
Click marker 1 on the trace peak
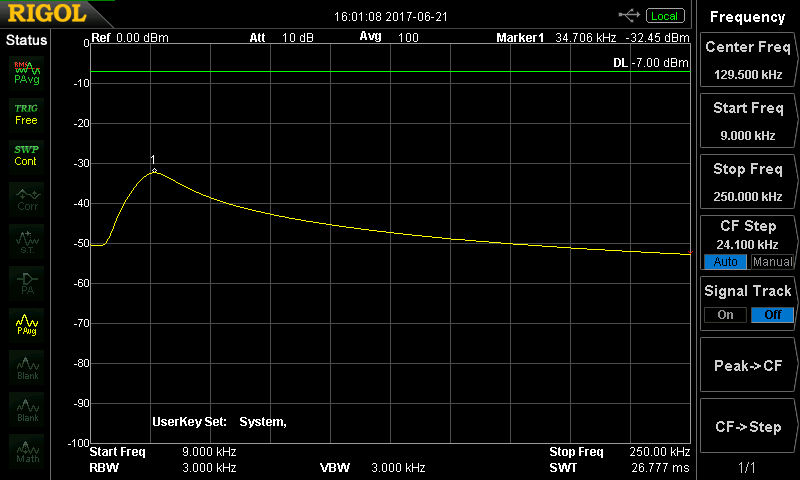[x=154, y=170]
